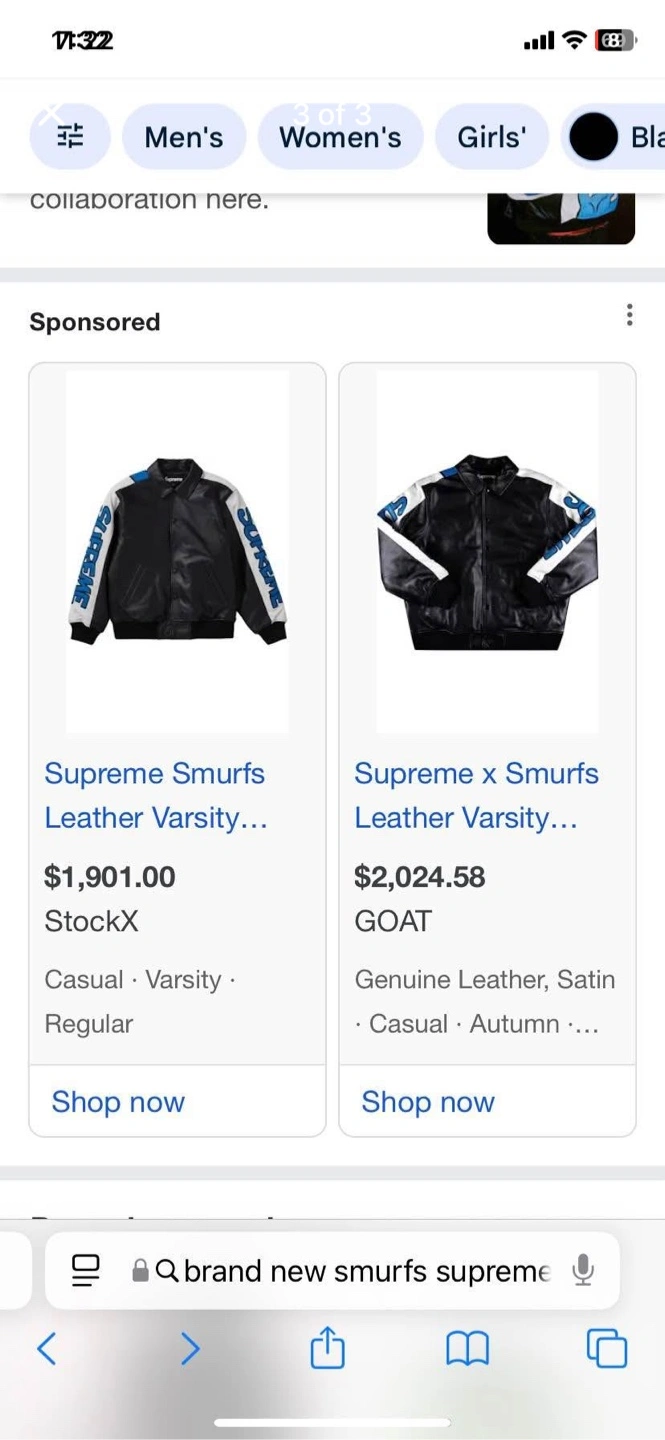Open the sponsored options three-dot menu
The image size is (665, 1440).
tap(629, 316)
